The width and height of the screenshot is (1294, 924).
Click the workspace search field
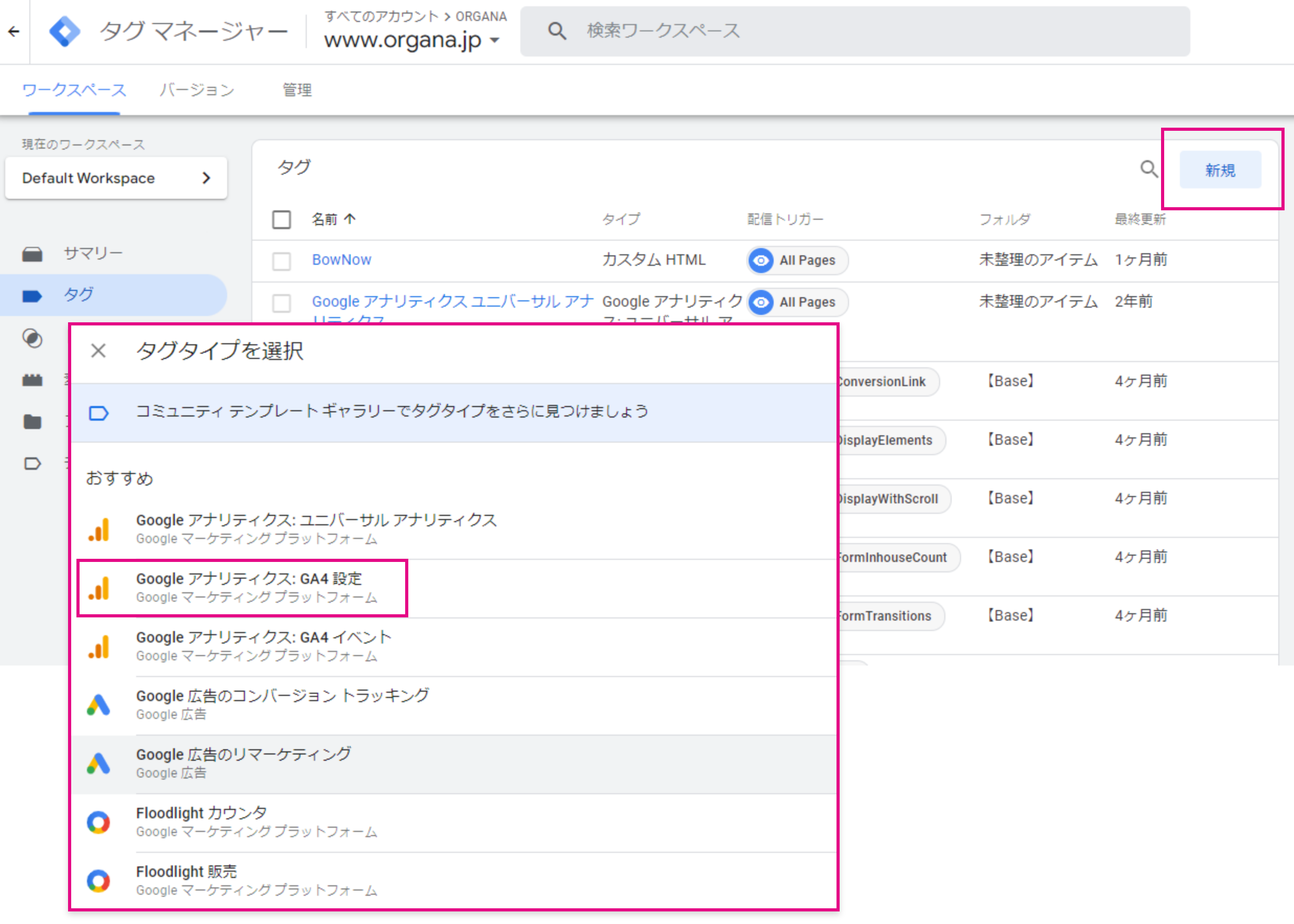coord(854,31)
